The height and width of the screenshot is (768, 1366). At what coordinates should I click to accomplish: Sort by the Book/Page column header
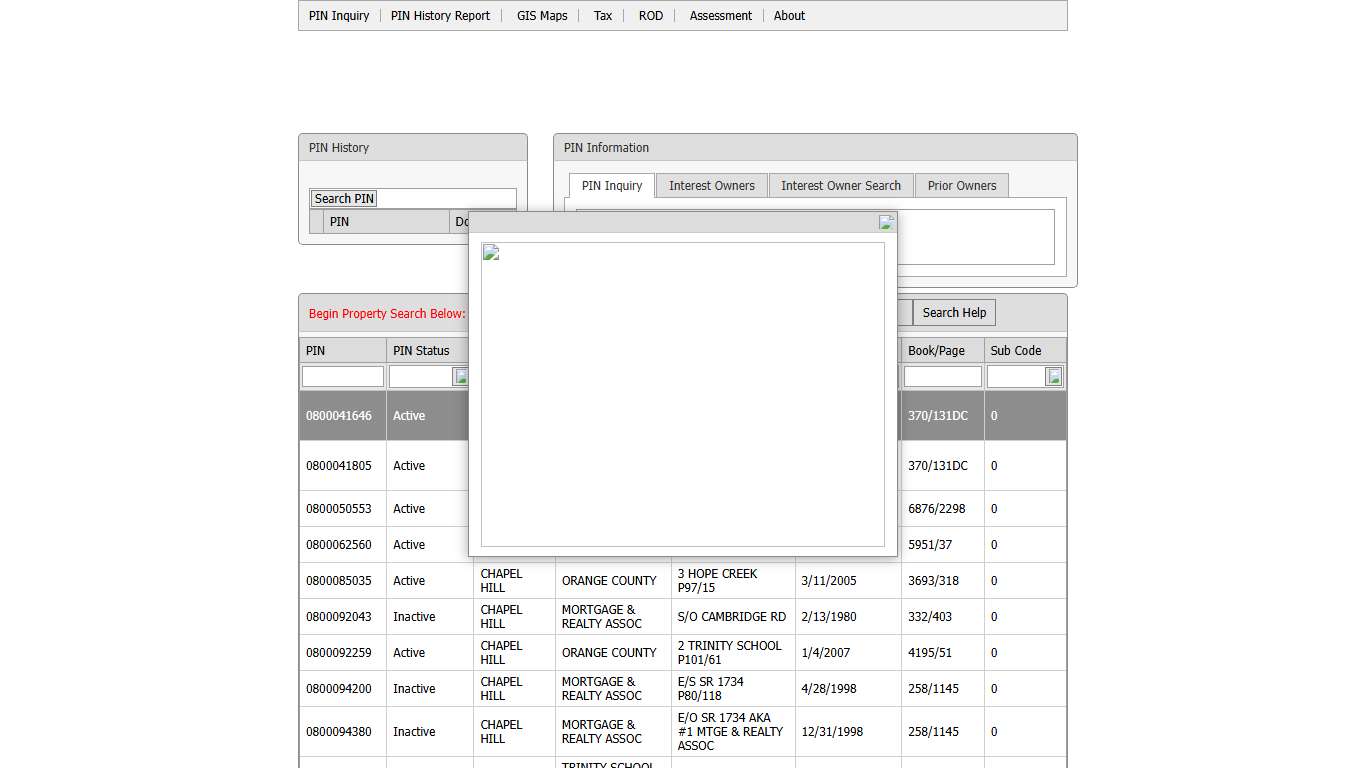point(936,351)
